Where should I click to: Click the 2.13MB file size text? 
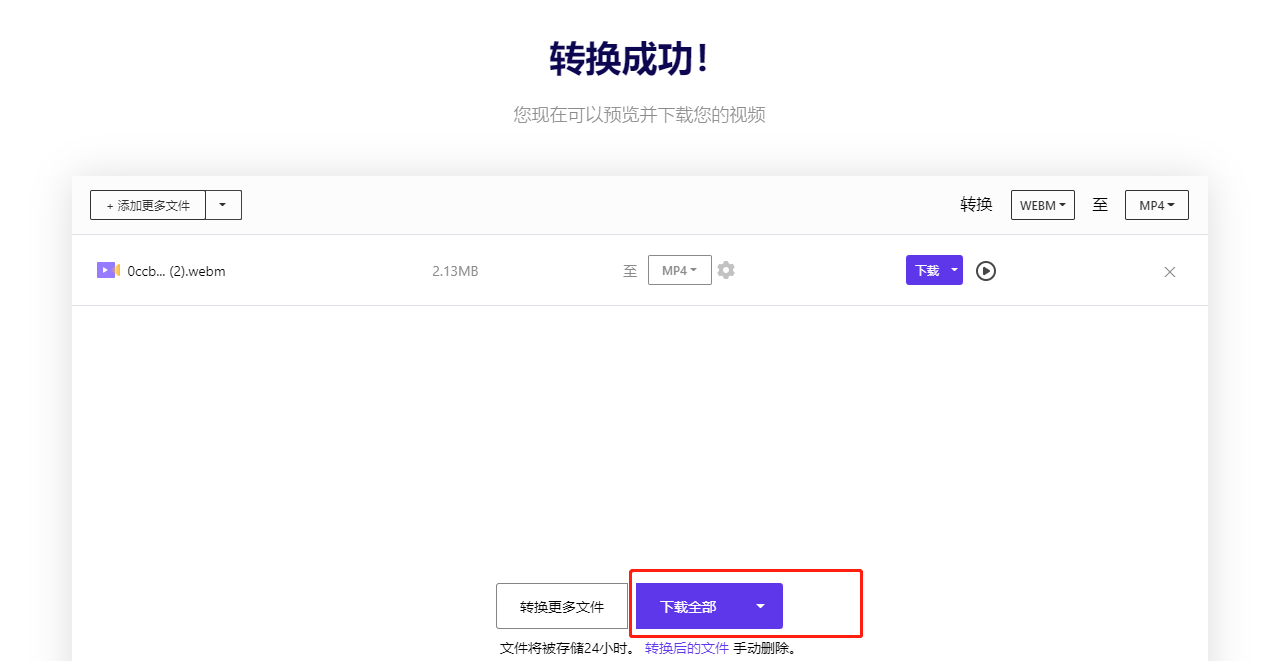point(455,271)
